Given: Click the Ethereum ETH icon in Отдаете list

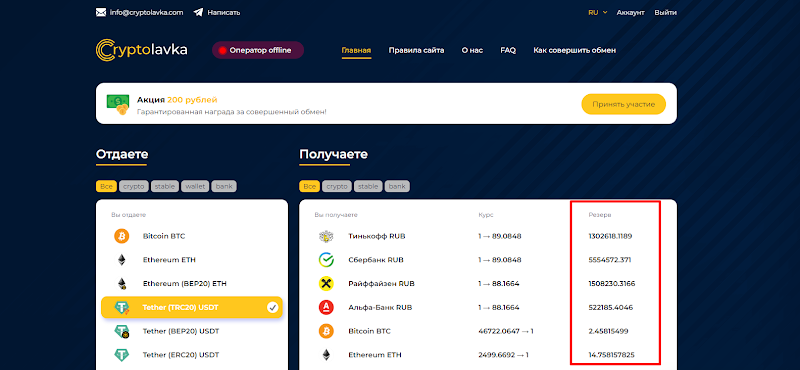Looking at the screenshot, I should [x=121, y=260].
